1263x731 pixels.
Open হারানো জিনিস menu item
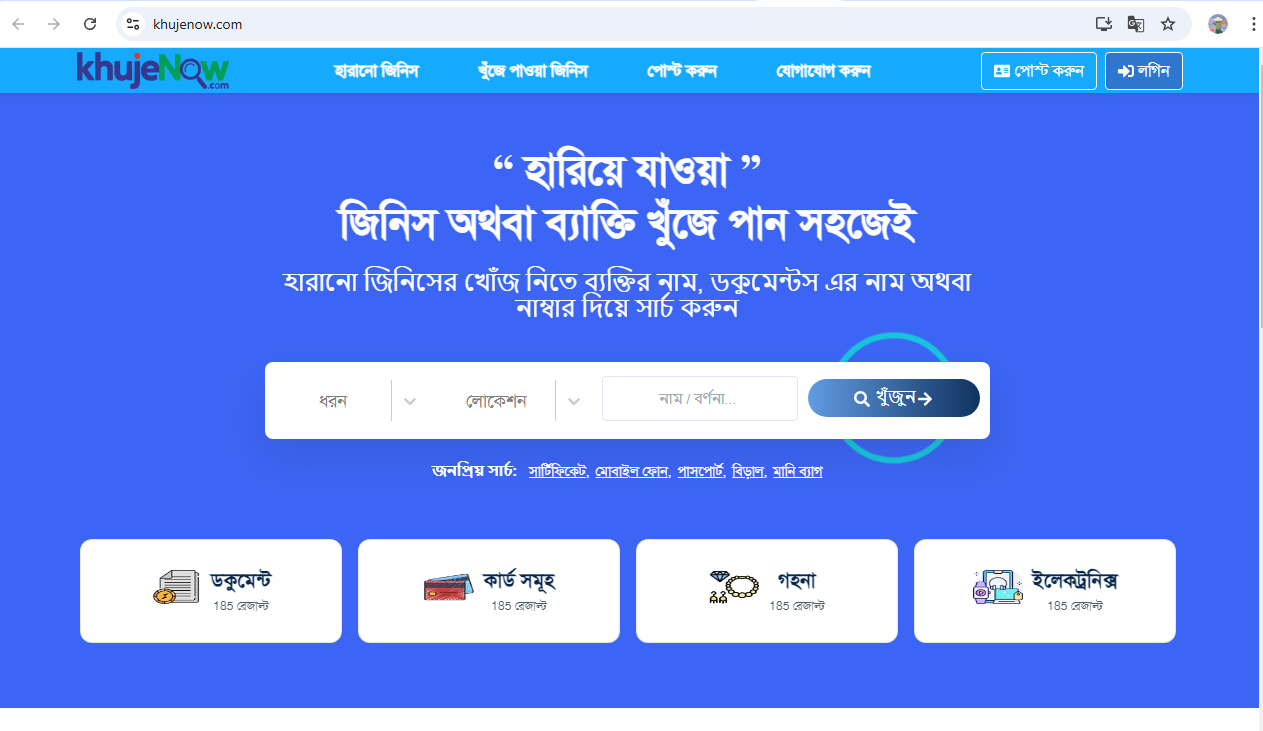[376, 71]
